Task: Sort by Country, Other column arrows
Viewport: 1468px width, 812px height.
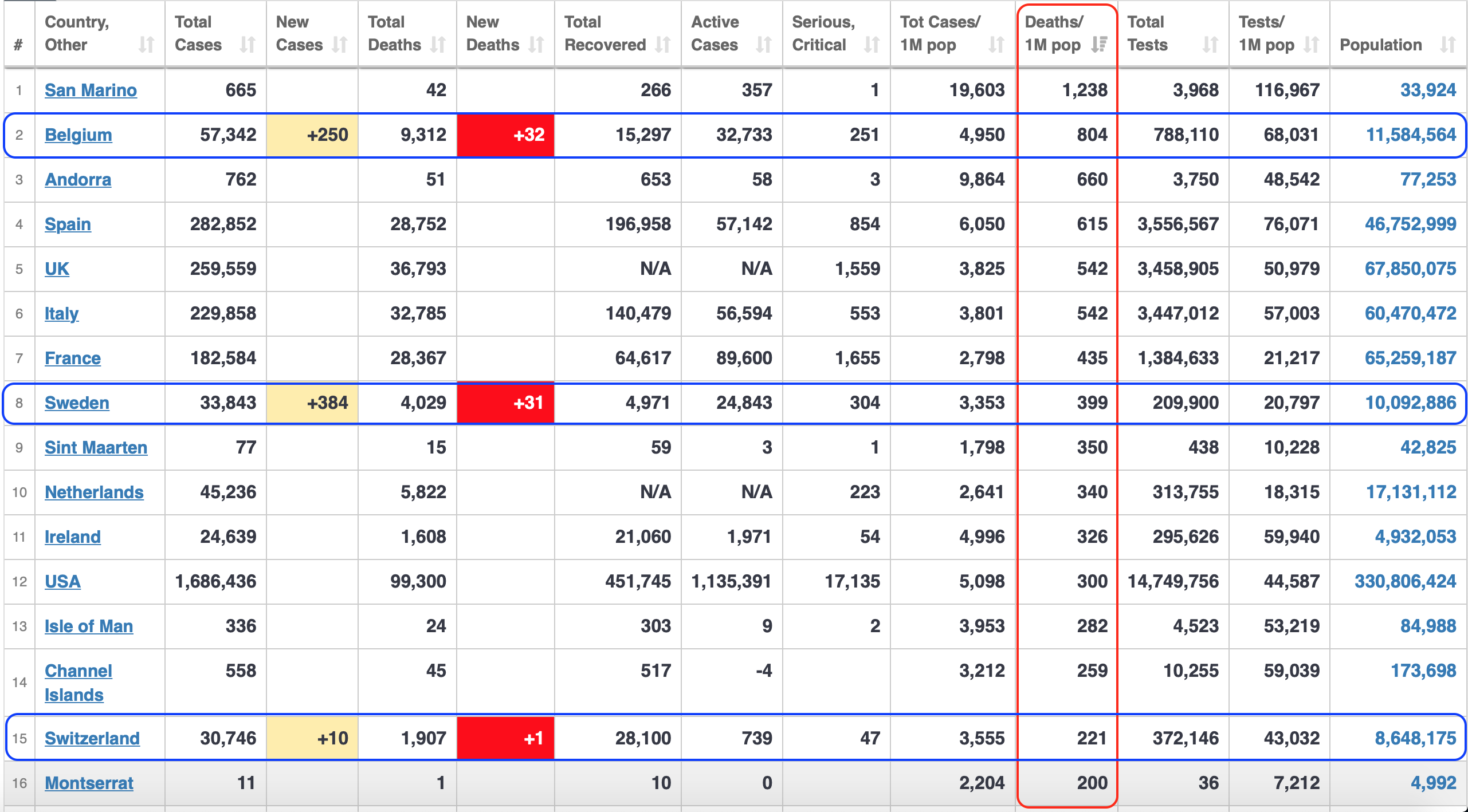Action: click(147, 45)
